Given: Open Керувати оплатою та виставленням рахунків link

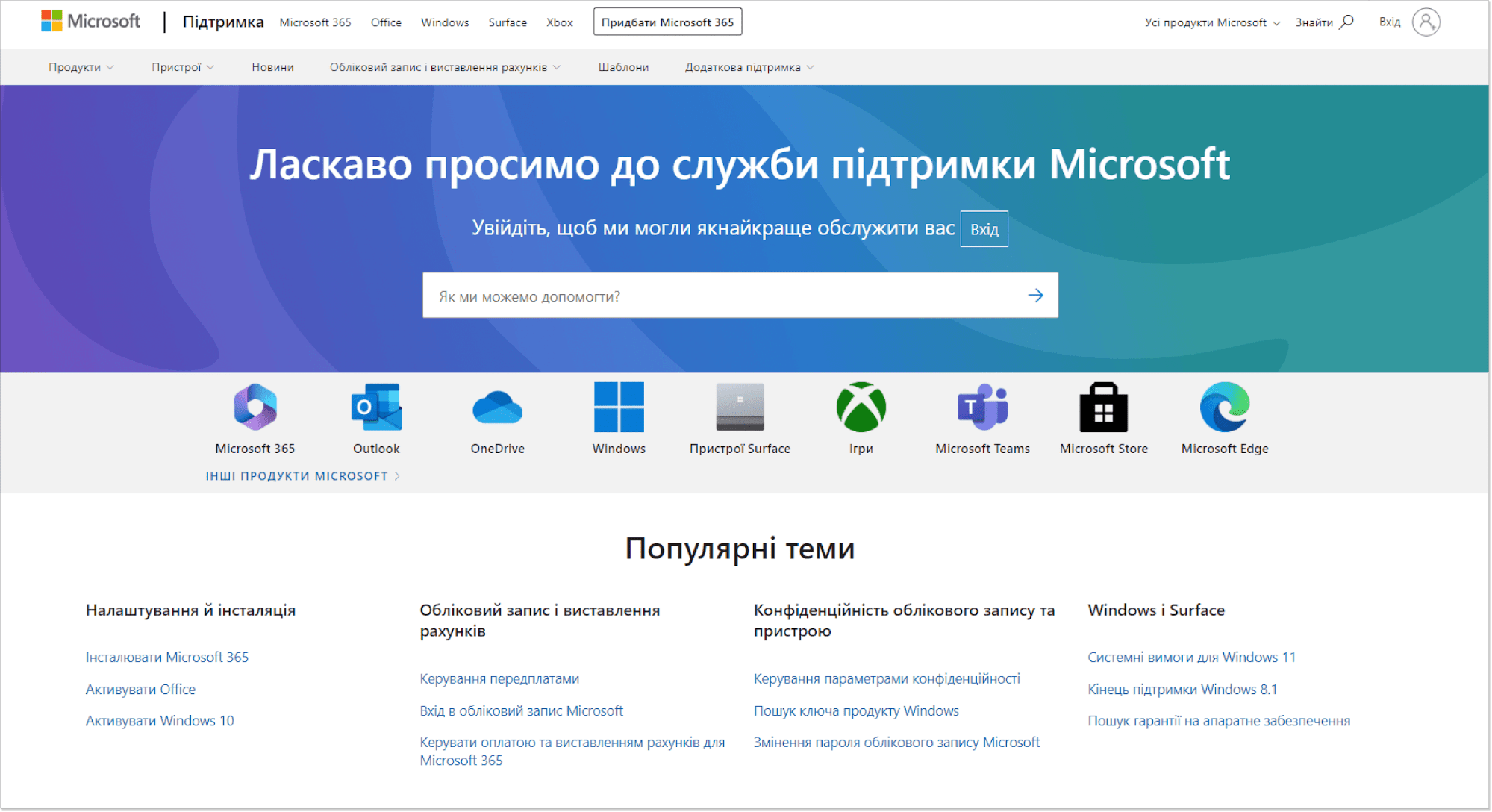Looking at the screenshot, I should [x=572, y=752].
